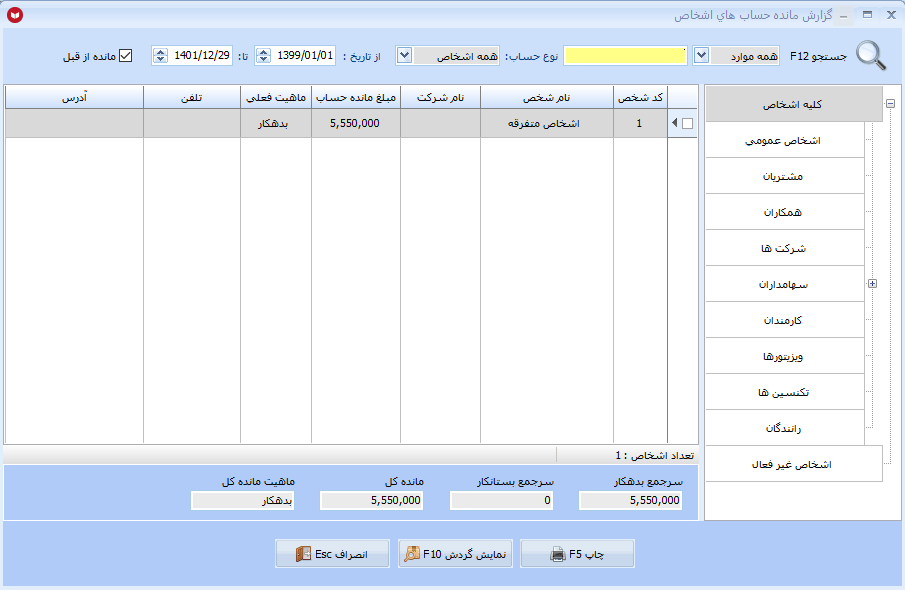This screenshot has width=905, height=590.
Task: Click the نمایش گردش F10 button
Action: point(455,554)
